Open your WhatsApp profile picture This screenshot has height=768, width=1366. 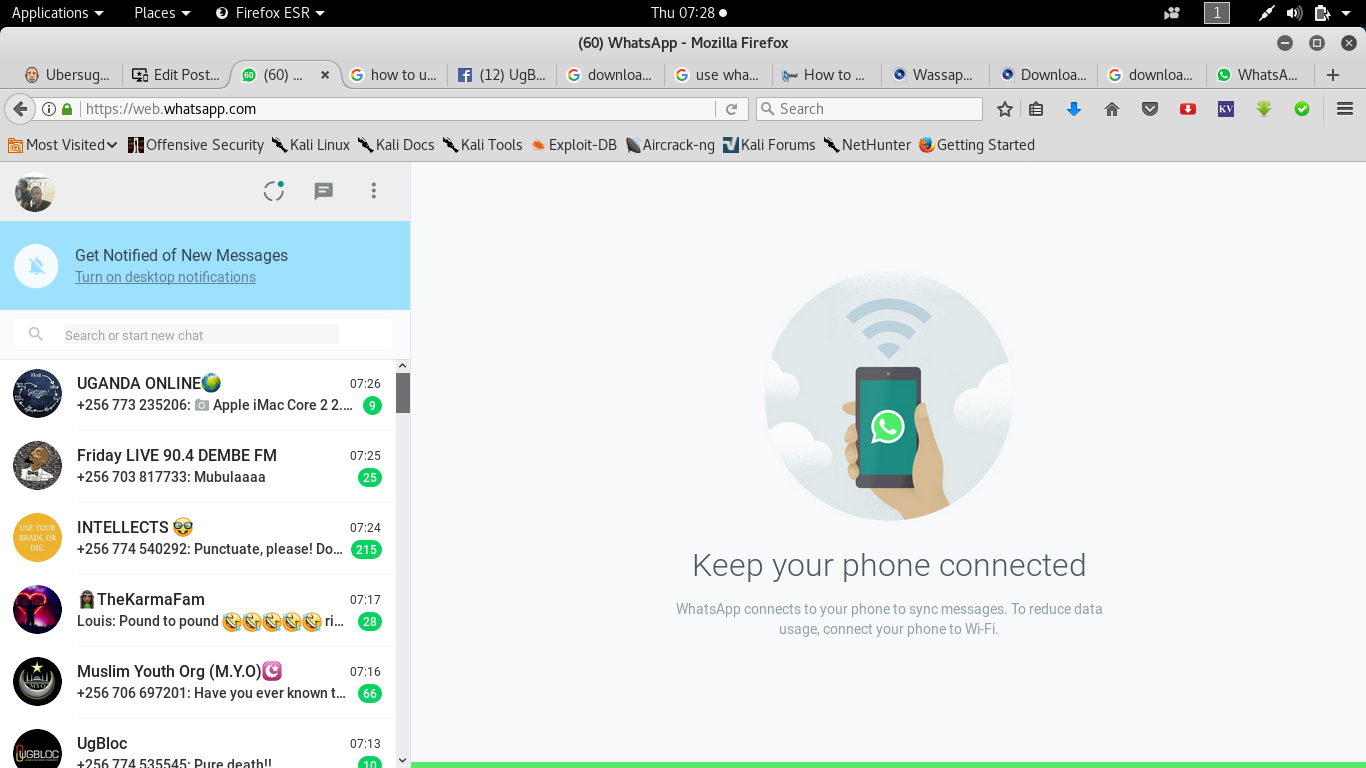35,191
